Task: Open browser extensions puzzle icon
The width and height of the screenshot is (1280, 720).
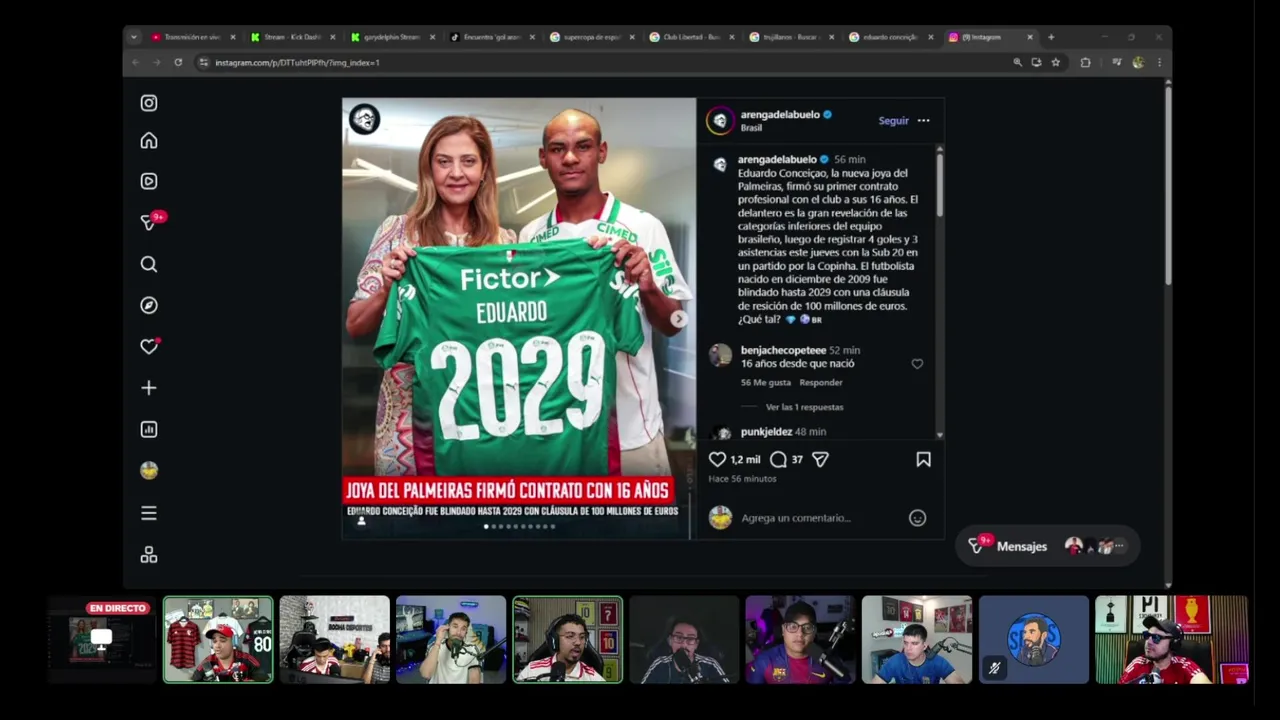Action: point(1085,62)
